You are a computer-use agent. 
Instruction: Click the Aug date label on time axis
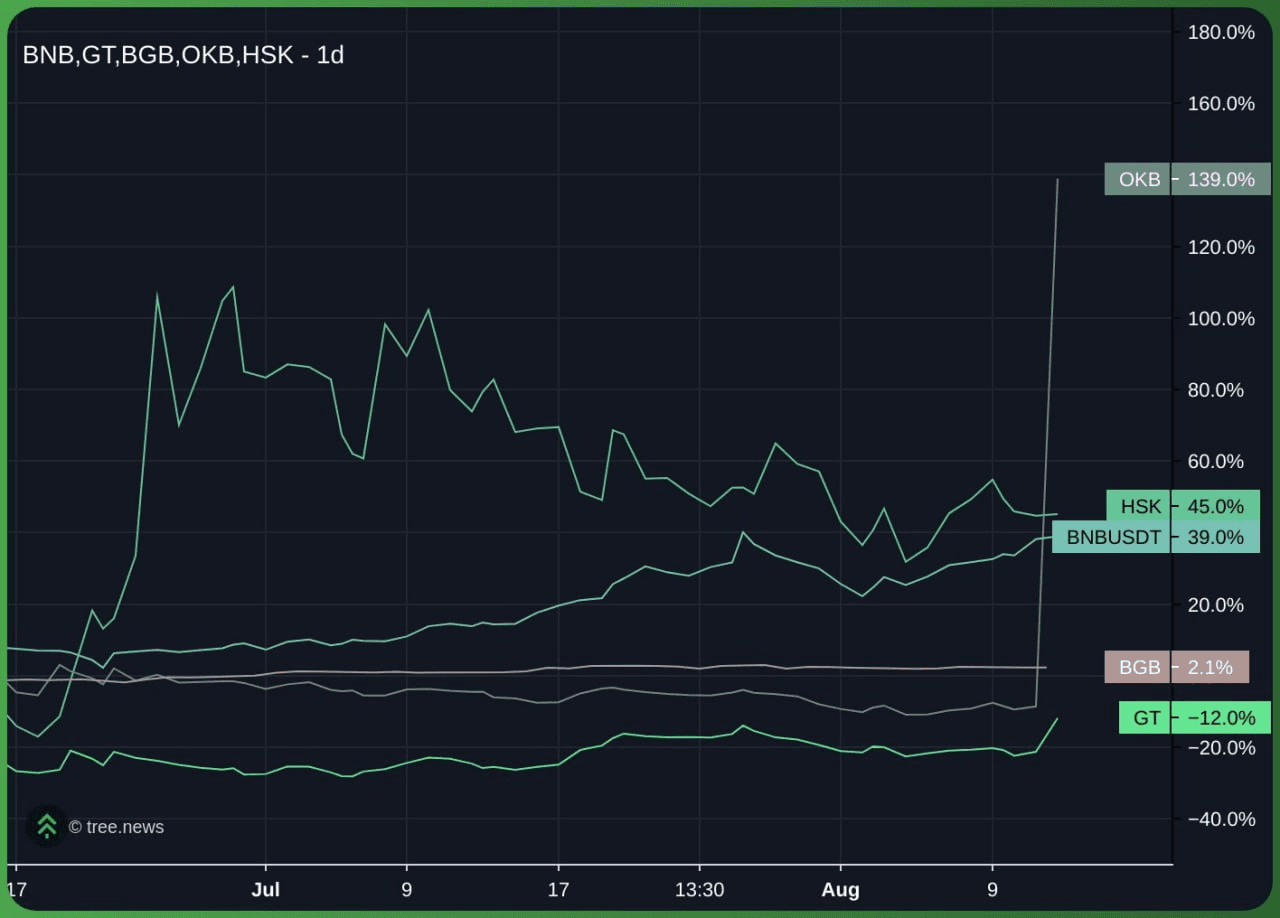[x=840, y=889]
